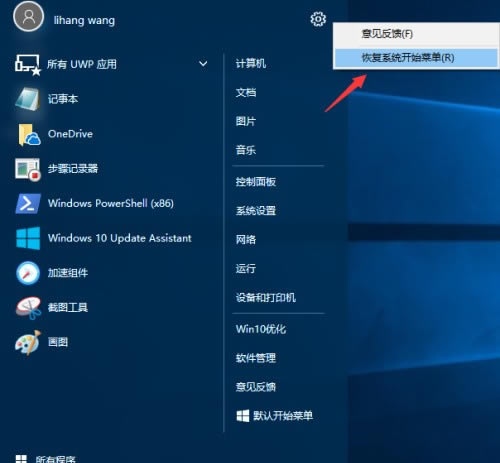Select 恢复系统开始菜单(R) menu entry
This screenshot has height=463, width=500.
(416, 58)
